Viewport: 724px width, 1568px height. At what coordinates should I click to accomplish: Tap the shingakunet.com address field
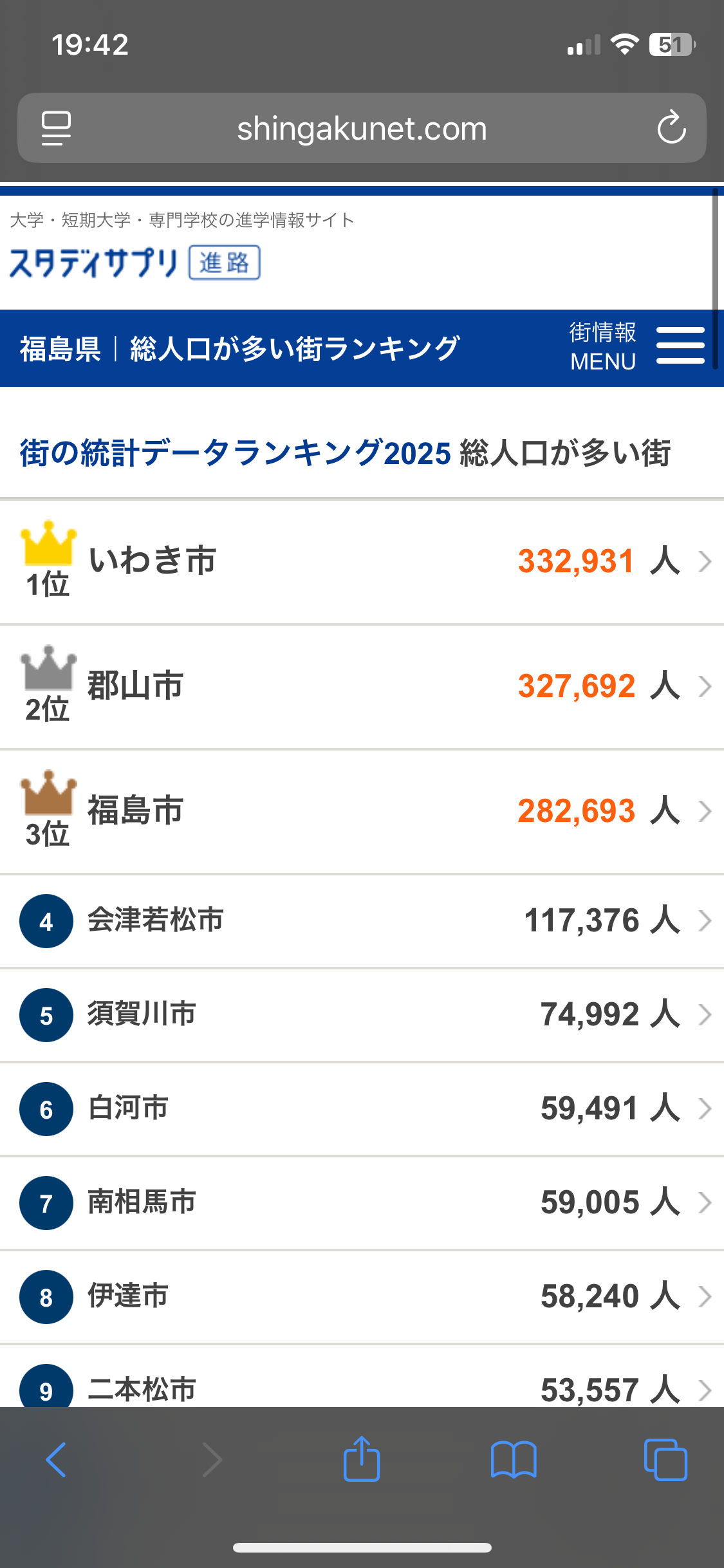coord(362,128)
